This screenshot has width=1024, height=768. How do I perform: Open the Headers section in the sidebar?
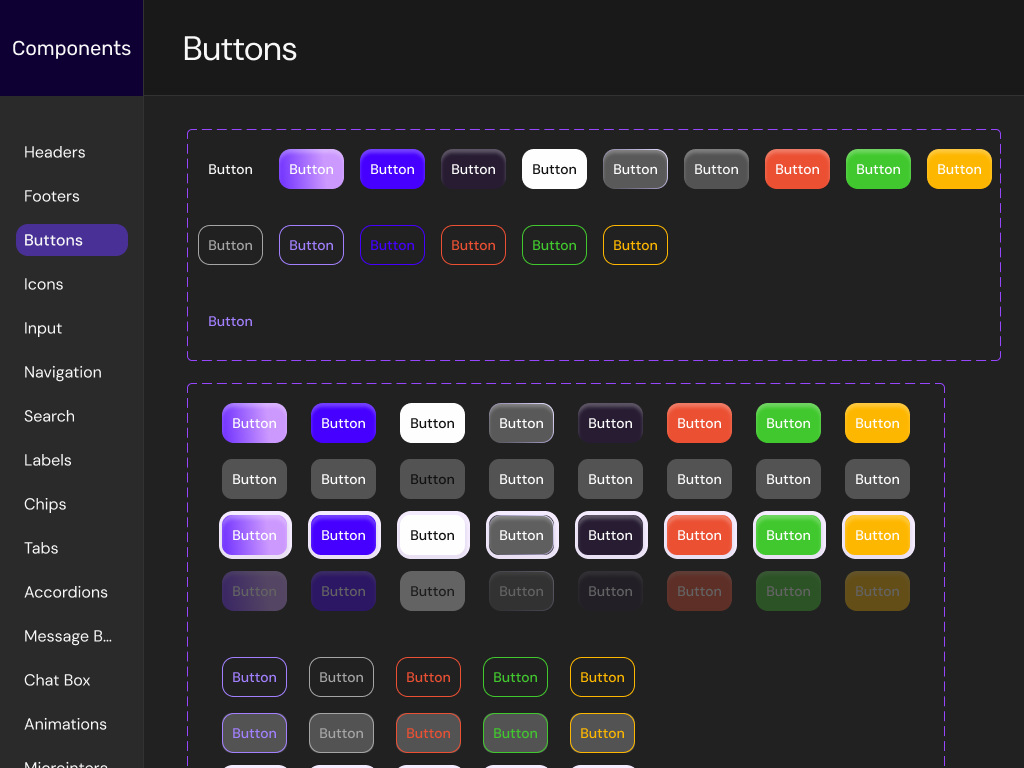click(55, 152)
